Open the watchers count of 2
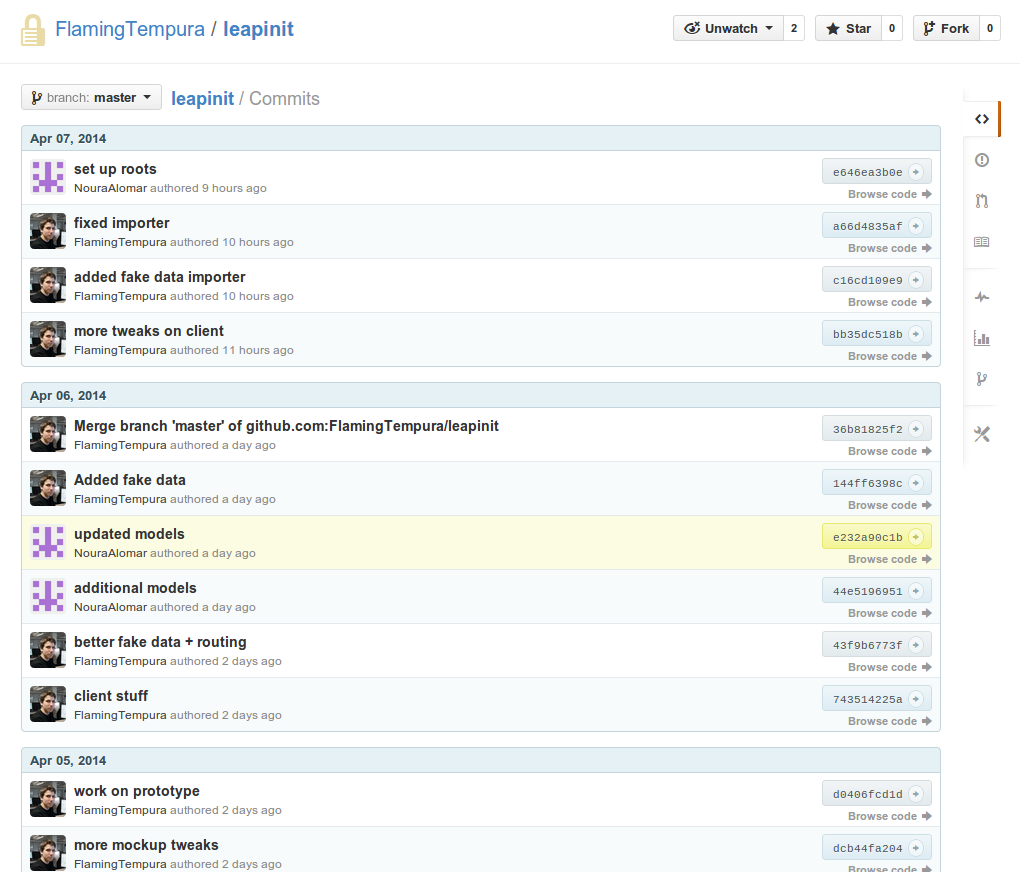The image size is (1020, 872). [794, 29]
